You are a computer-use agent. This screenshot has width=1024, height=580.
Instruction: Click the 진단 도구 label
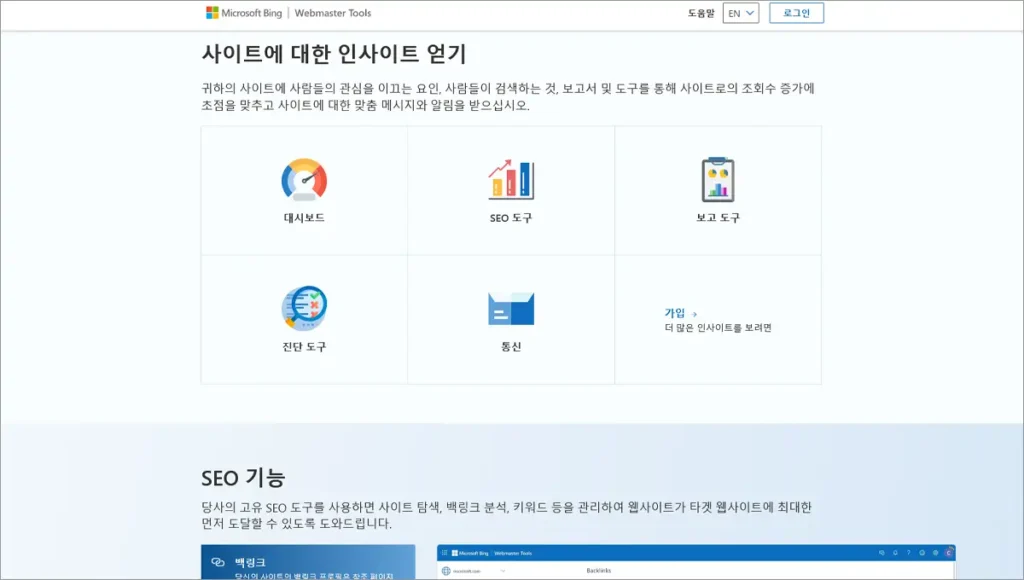point(304,346)
